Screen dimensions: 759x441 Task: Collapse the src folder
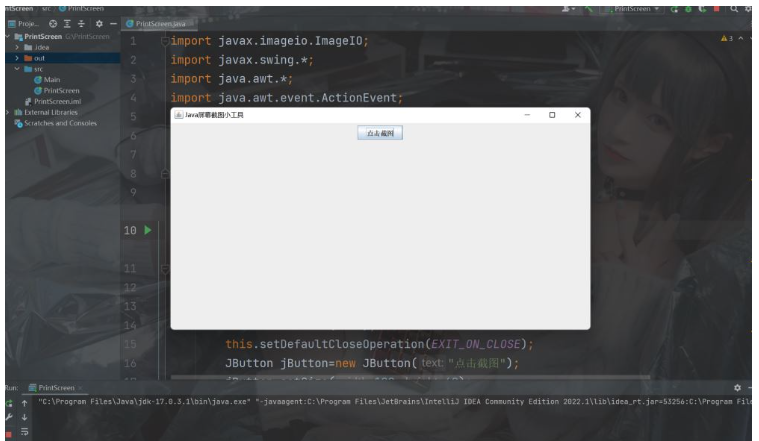click(17, 69)
